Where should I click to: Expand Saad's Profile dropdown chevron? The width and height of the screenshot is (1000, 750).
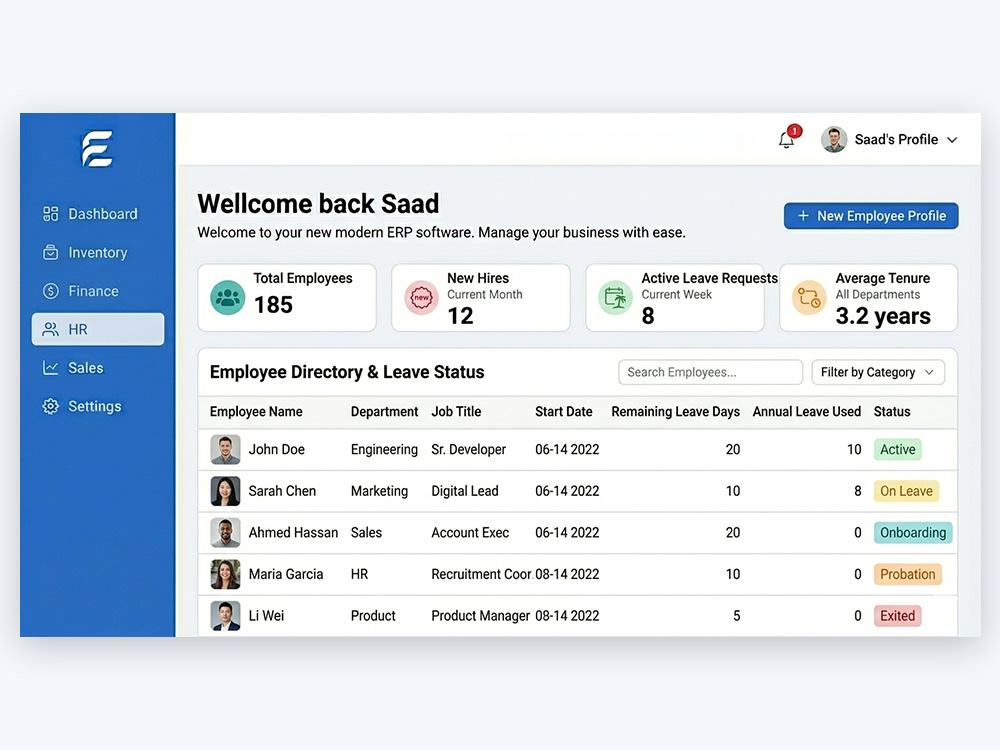(952, 140)
